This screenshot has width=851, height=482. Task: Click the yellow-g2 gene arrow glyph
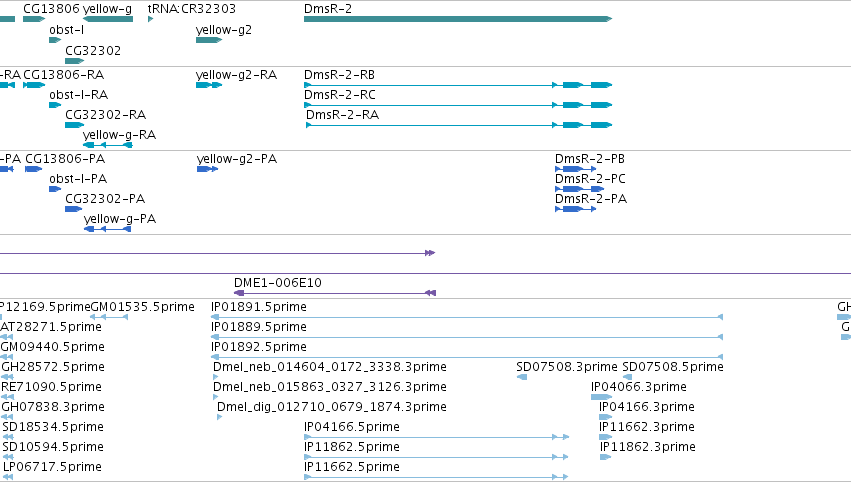pos(209,40)
